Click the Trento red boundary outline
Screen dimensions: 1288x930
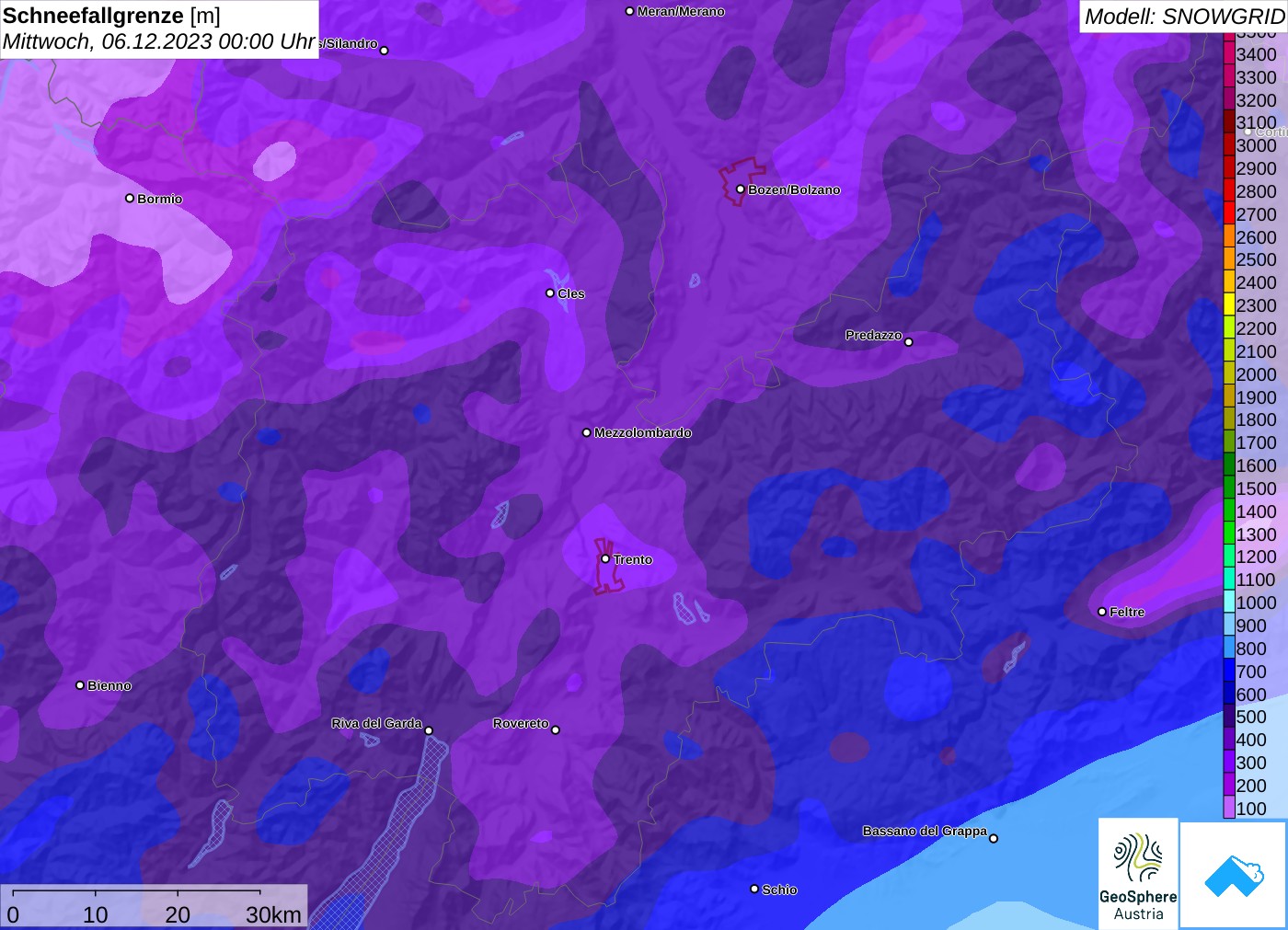point(609,567)
